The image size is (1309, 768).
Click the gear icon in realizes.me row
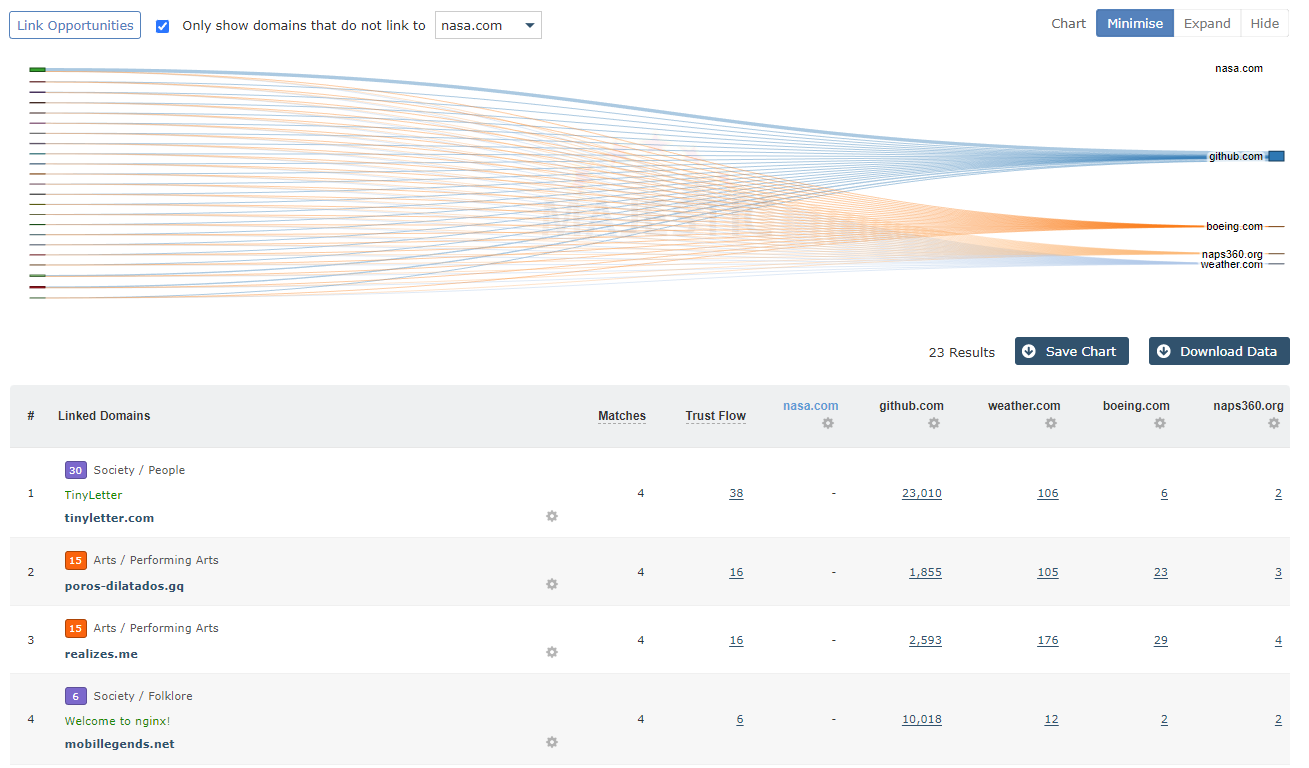[x=552, y=652]
